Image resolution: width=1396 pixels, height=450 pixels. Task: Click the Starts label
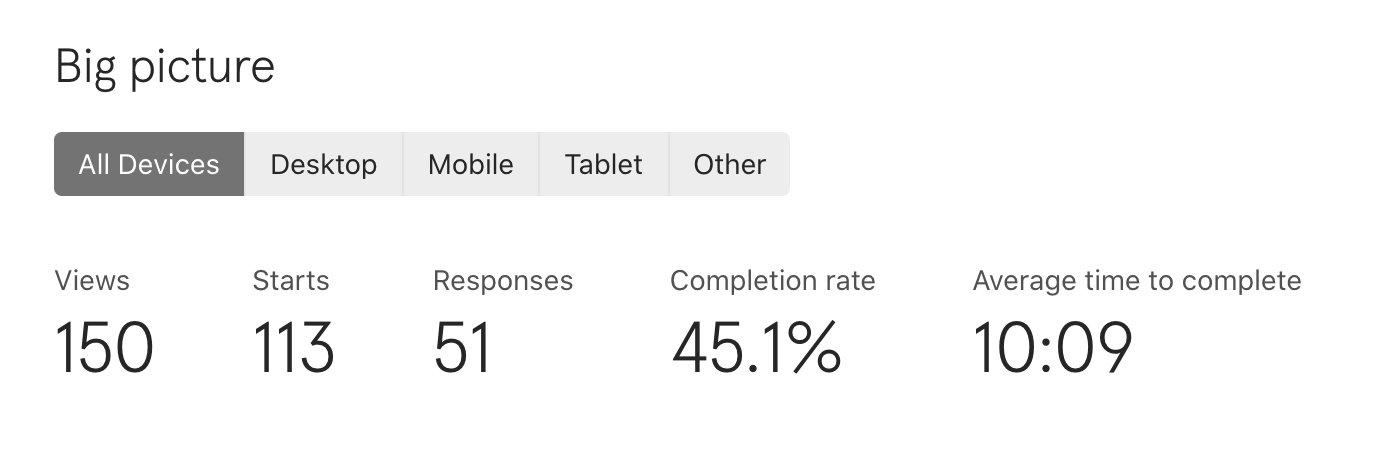(291, 281)
